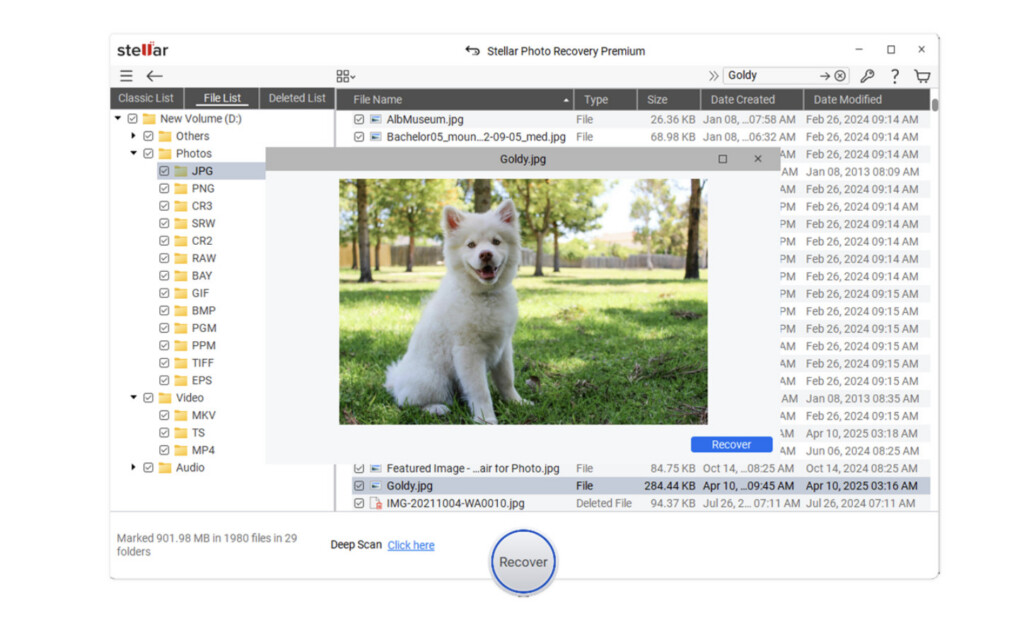Viewport: 1024px width, 627px height.
Task: Select the BAY folder icon
Action: tap(181, 276)
